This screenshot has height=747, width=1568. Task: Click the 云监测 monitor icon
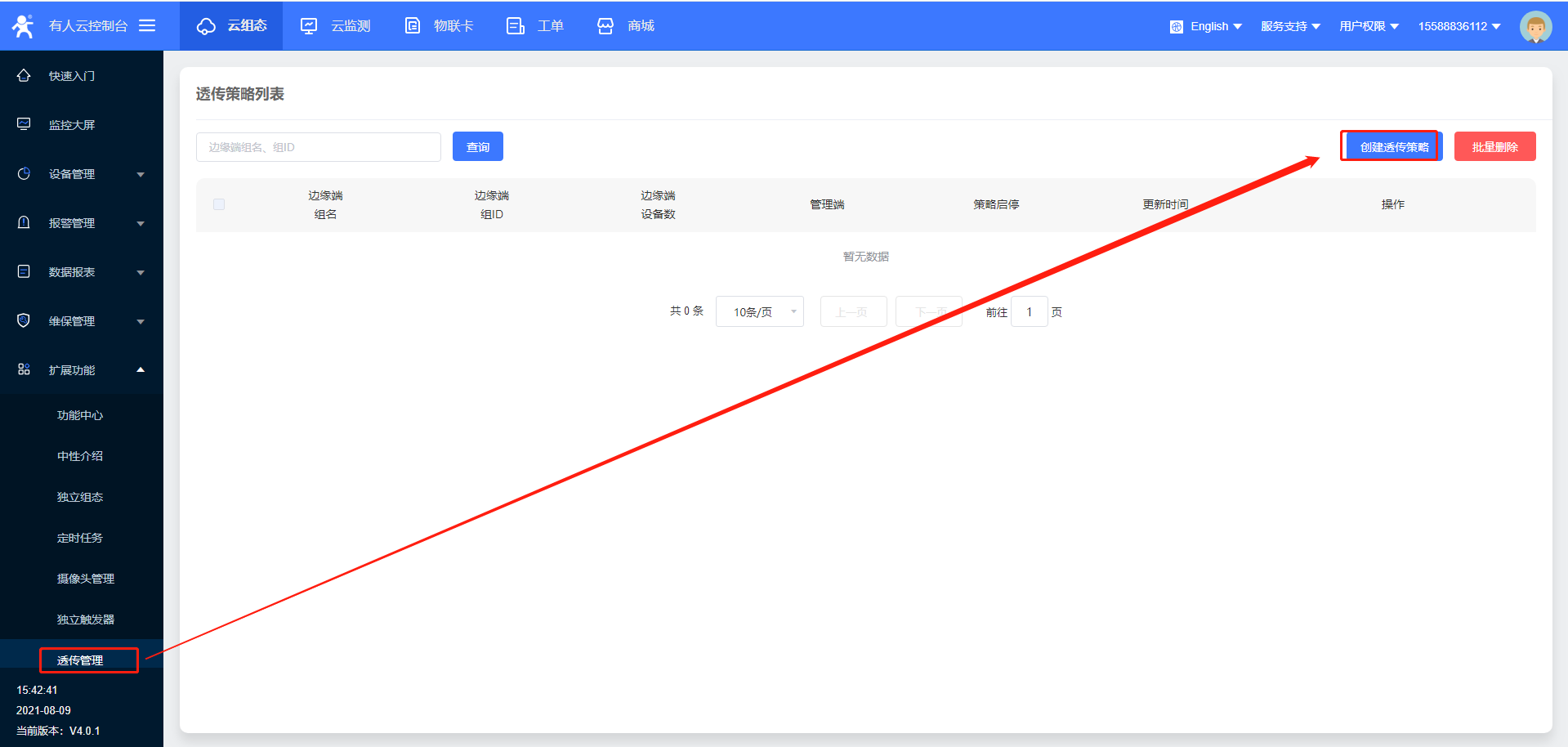coord(309,26)
